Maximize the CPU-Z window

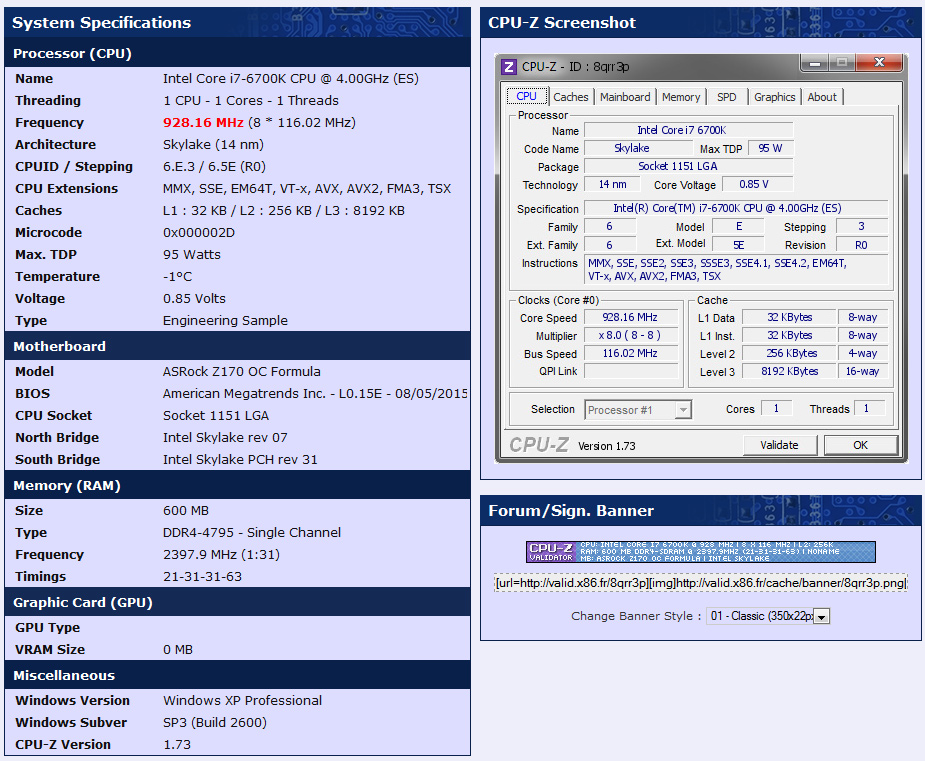[842, 64]
